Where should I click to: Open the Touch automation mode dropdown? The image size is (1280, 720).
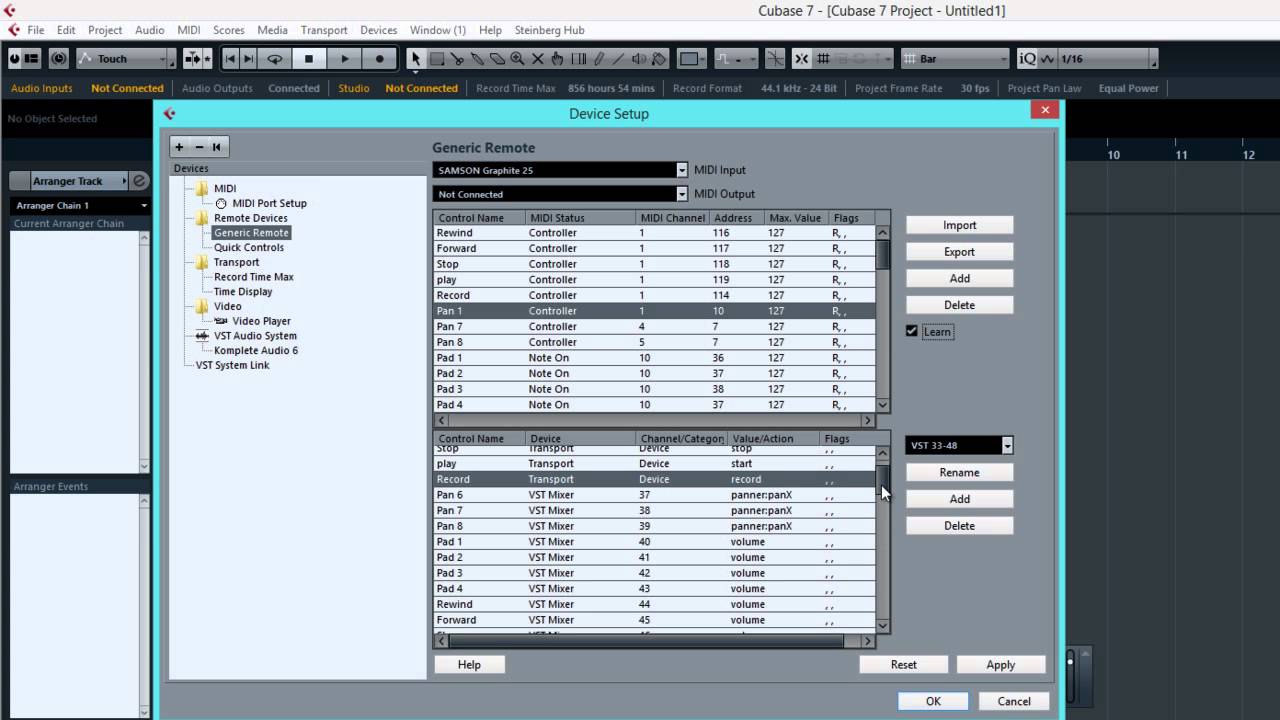[126, 59]
